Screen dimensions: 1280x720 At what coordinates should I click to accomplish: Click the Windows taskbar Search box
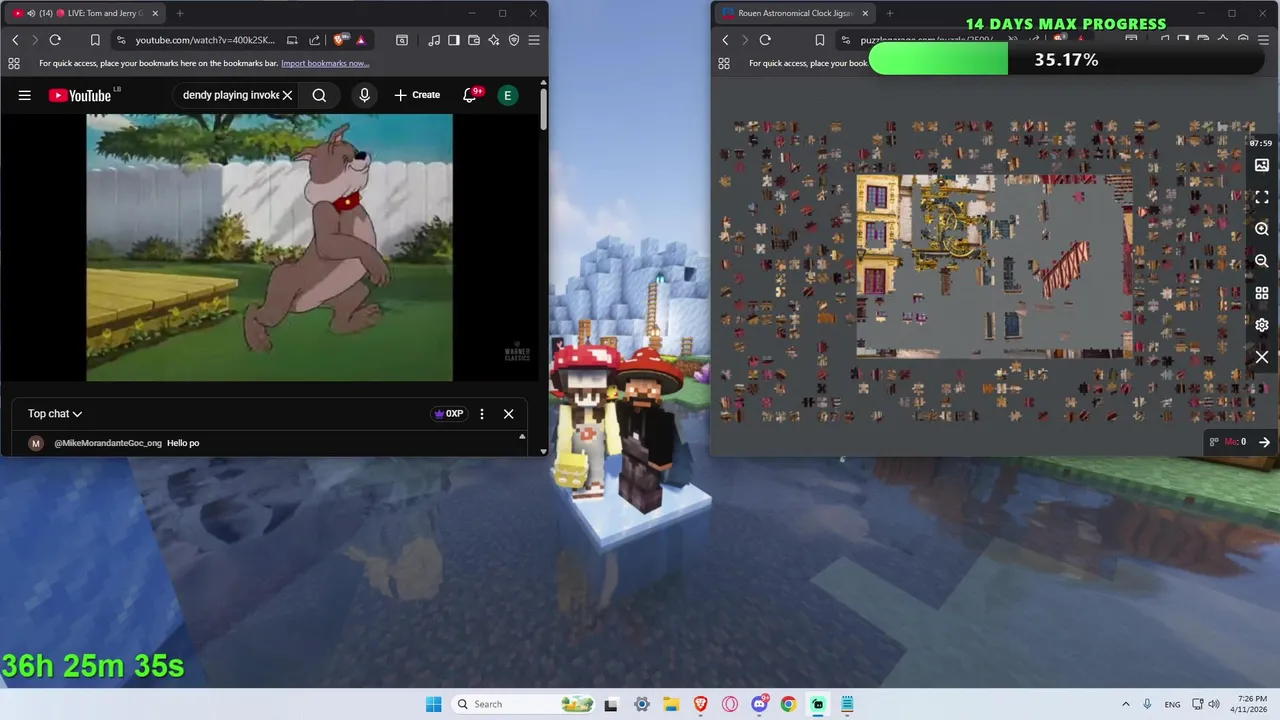click(524, 704)
